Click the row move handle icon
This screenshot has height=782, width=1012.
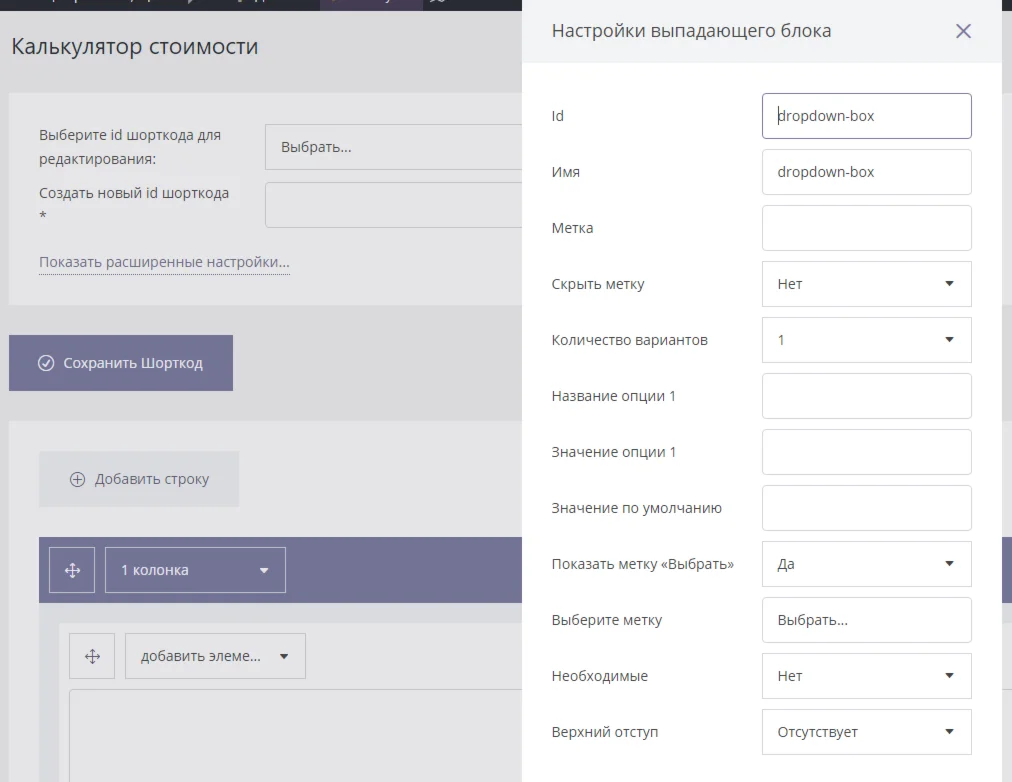(72, 570)
